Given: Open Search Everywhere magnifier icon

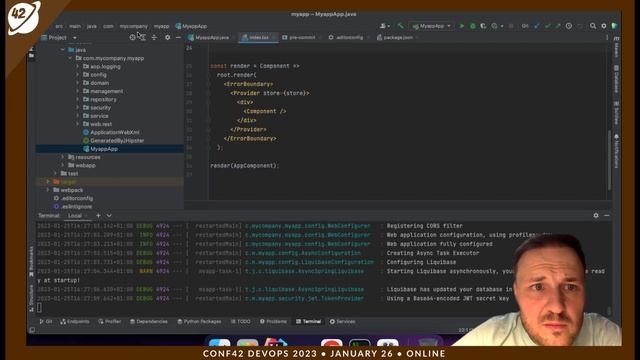Looking at the screenshot, I should coord(593,26).
